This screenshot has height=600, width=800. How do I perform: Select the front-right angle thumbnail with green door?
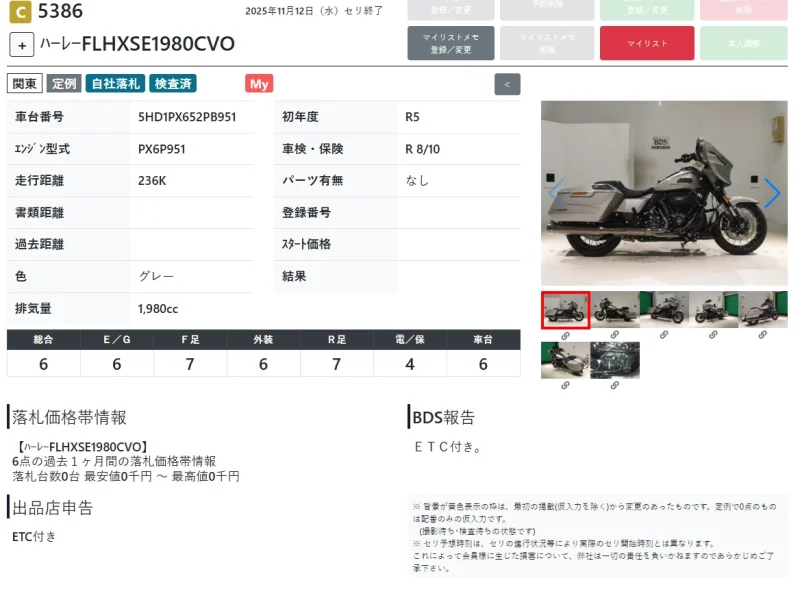pyautogui.click(x=664, y=309)
